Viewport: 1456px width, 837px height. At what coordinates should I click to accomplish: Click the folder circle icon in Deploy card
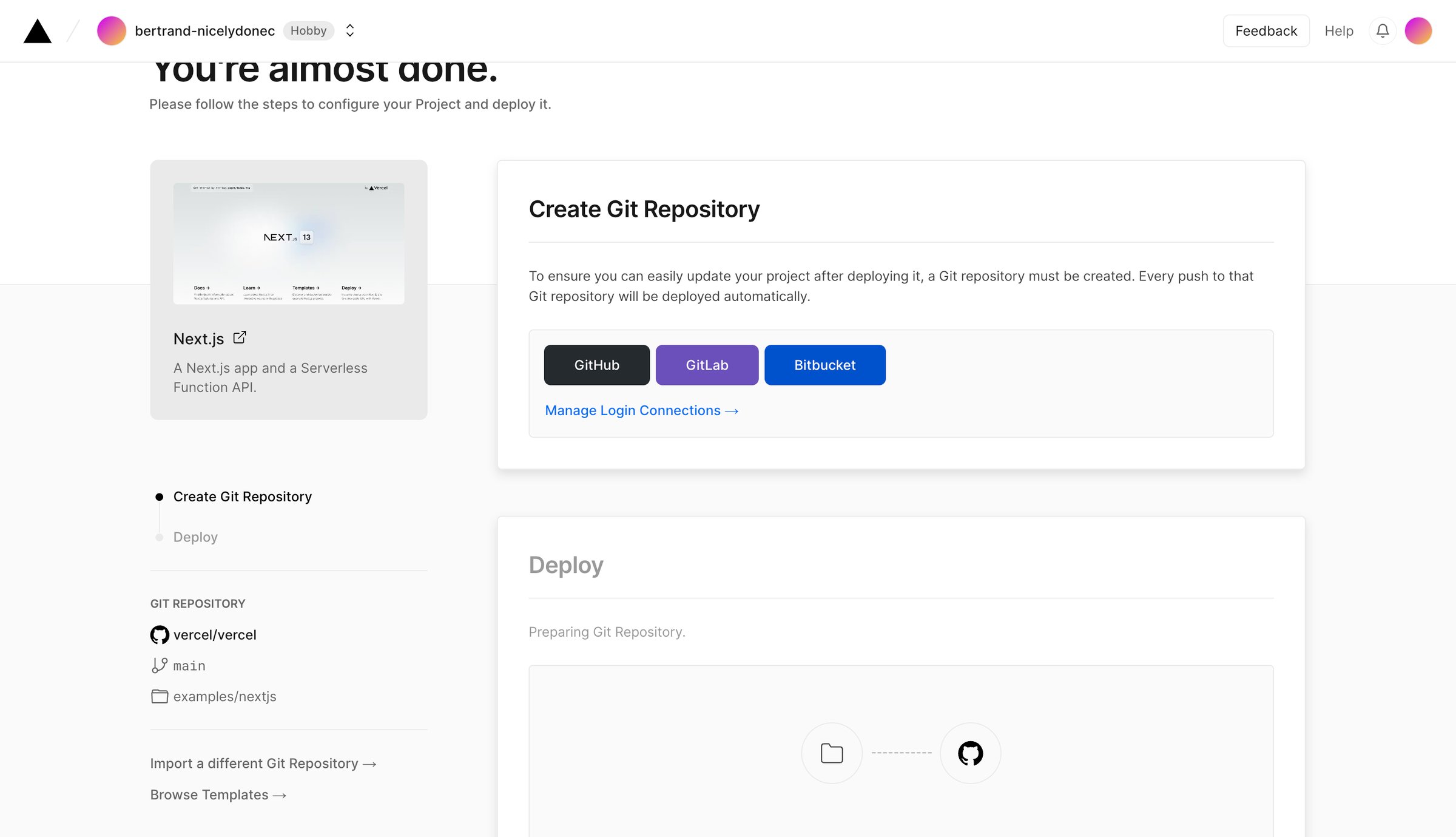832,753
